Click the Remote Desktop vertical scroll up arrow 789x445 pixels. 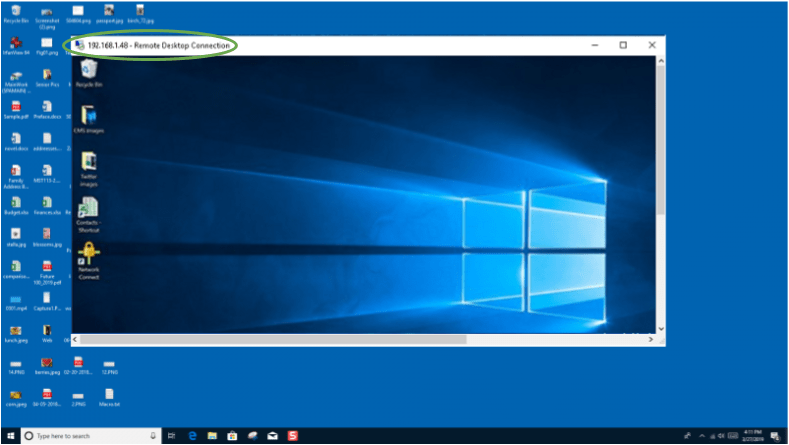point(661,61)
